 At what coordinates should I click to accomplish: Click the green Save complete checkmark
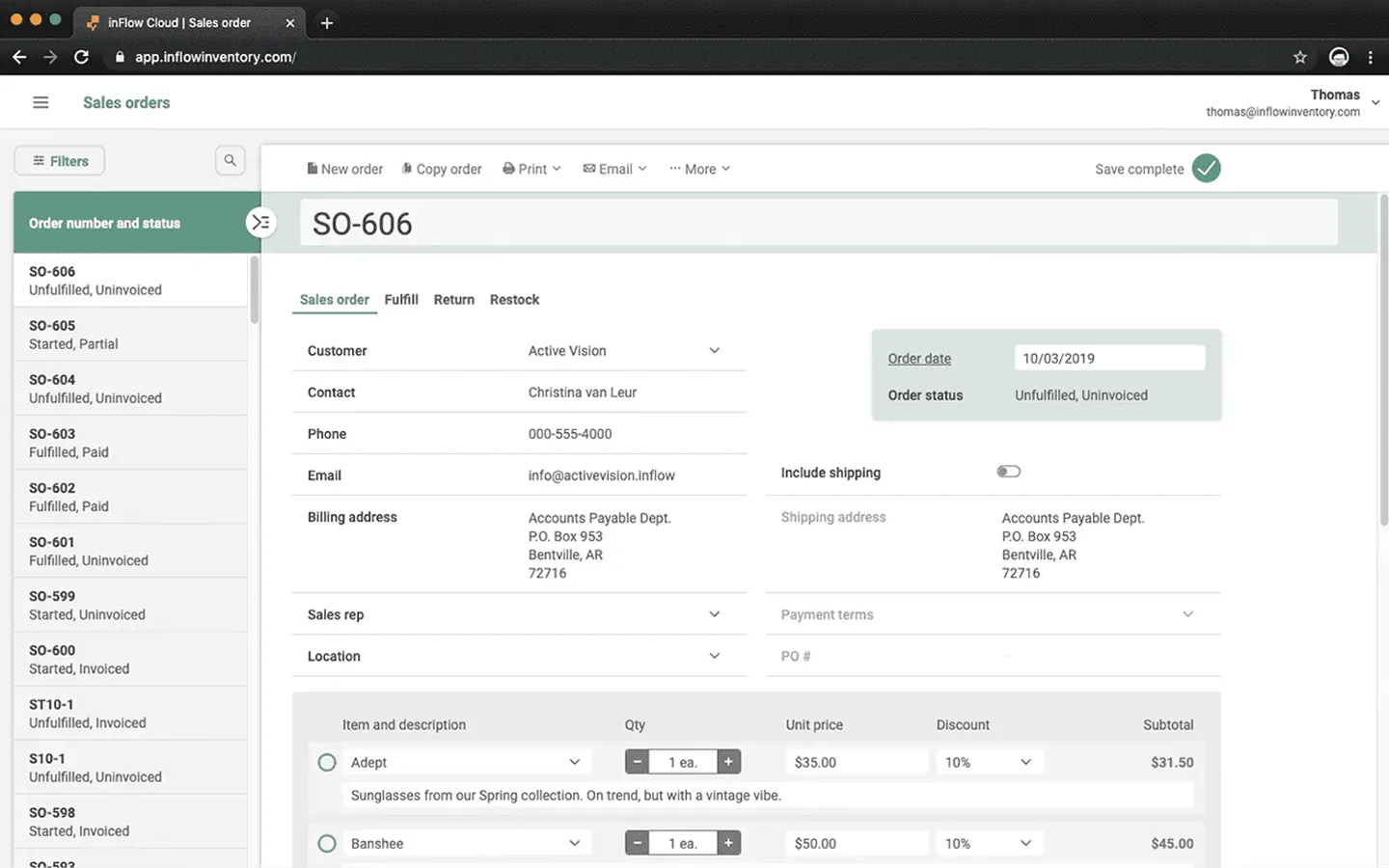1206,169
